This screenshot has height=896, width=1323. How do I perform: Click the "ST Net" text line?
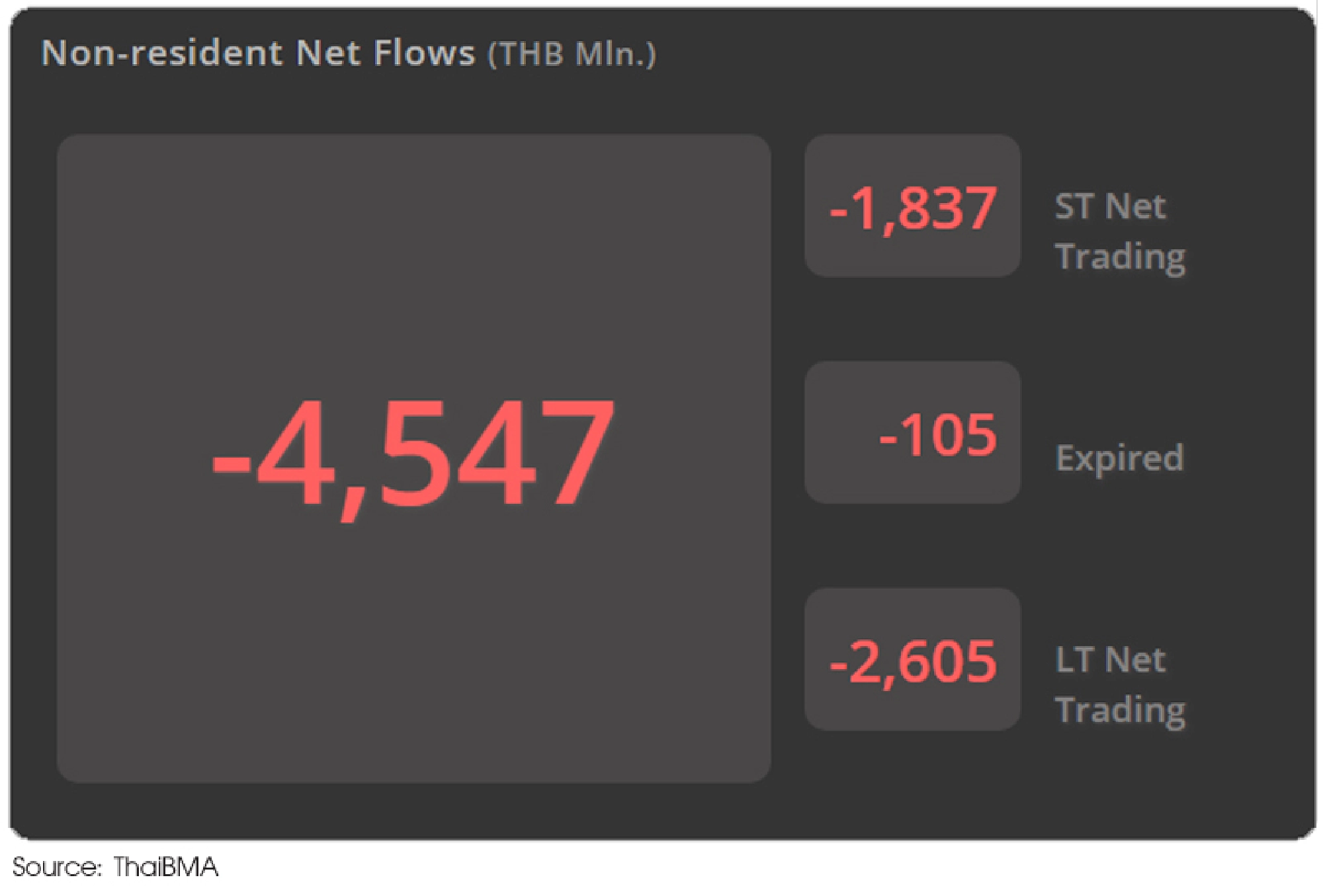pyautogui.click(x=1110, y=206)
